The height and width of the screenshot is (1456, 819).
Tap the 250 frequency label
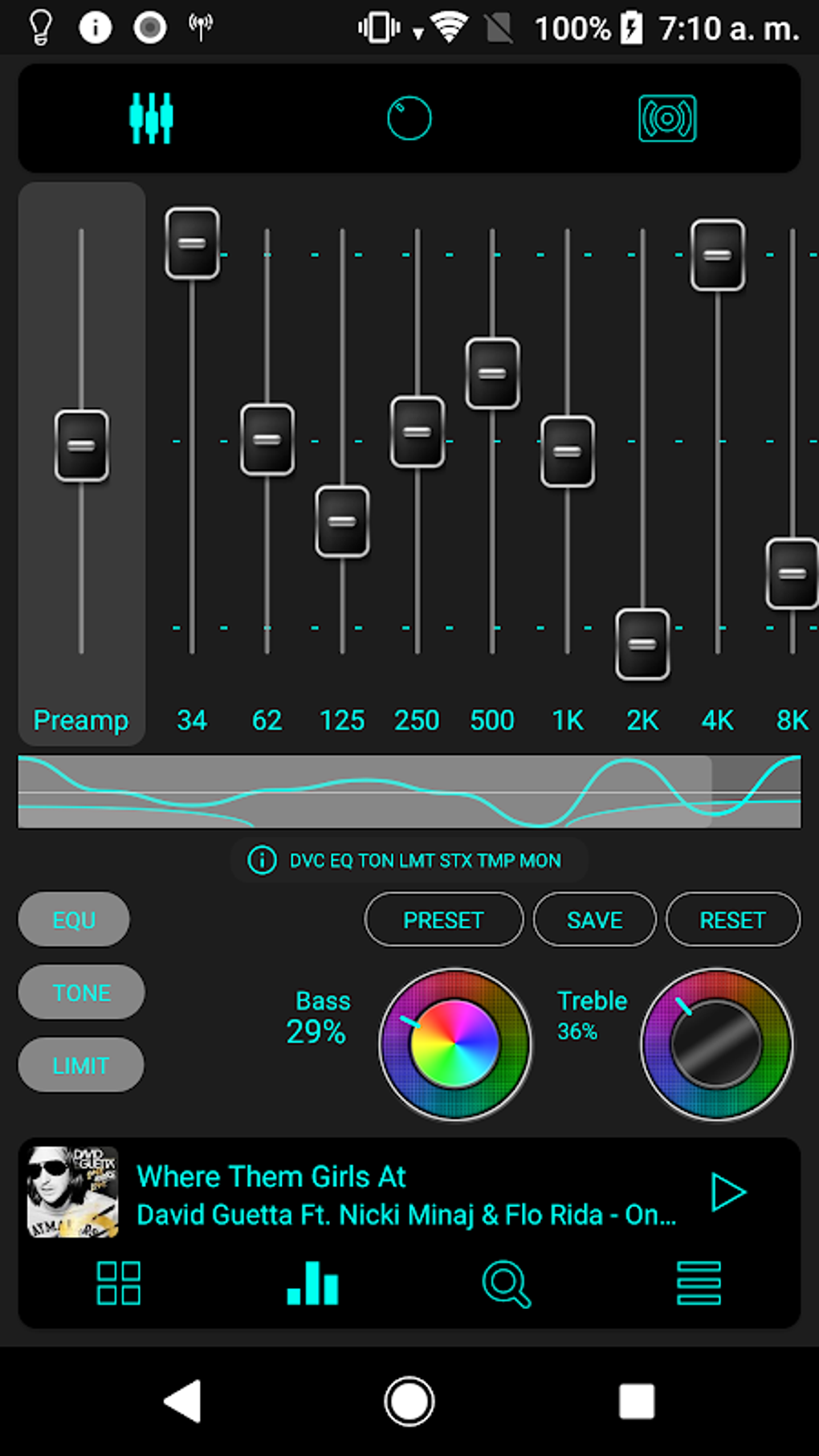(x=417, y=720)
